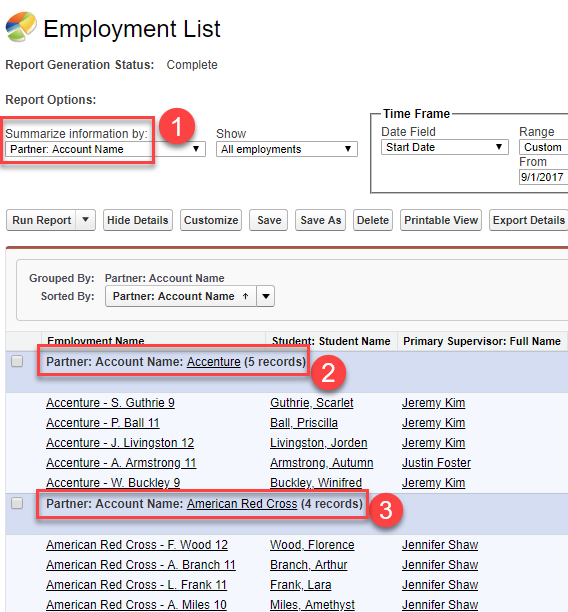Open student Livingston, Jorden
Viewport: 568px width, 612px height.
[319, 443]
